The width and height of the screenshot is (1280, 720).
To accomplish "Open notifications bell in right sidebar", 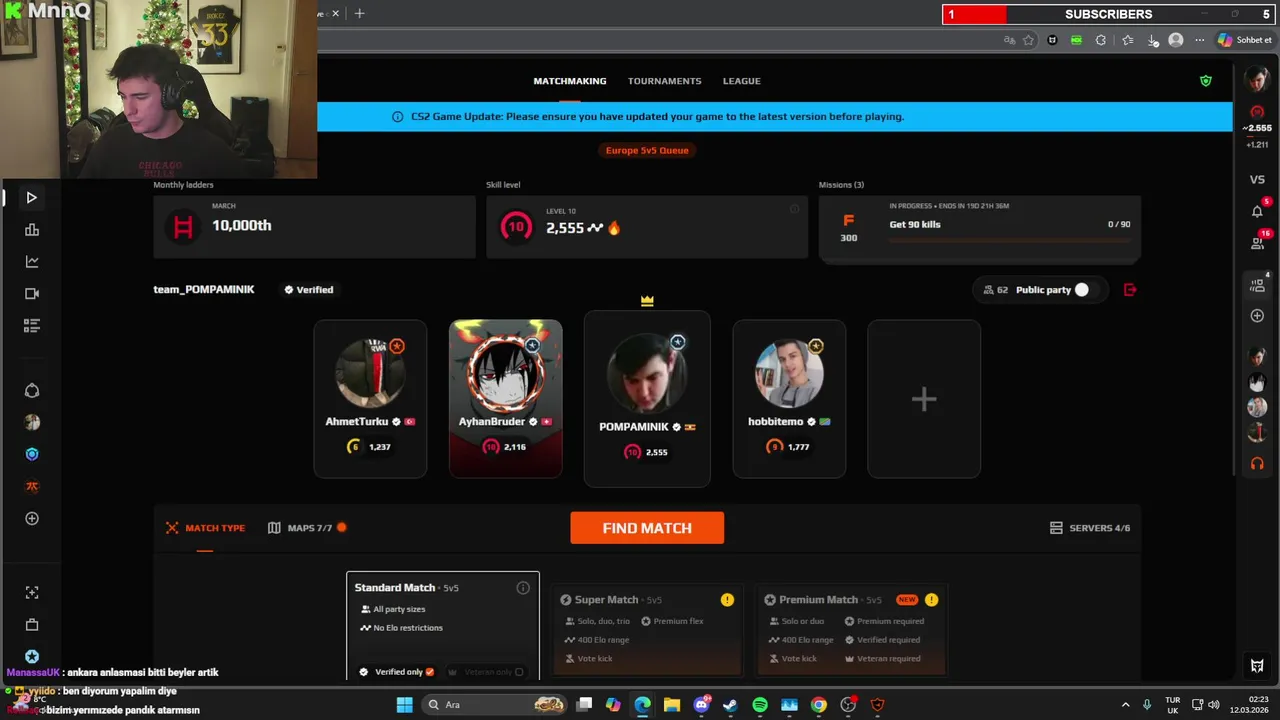I will click(1257, 211).
